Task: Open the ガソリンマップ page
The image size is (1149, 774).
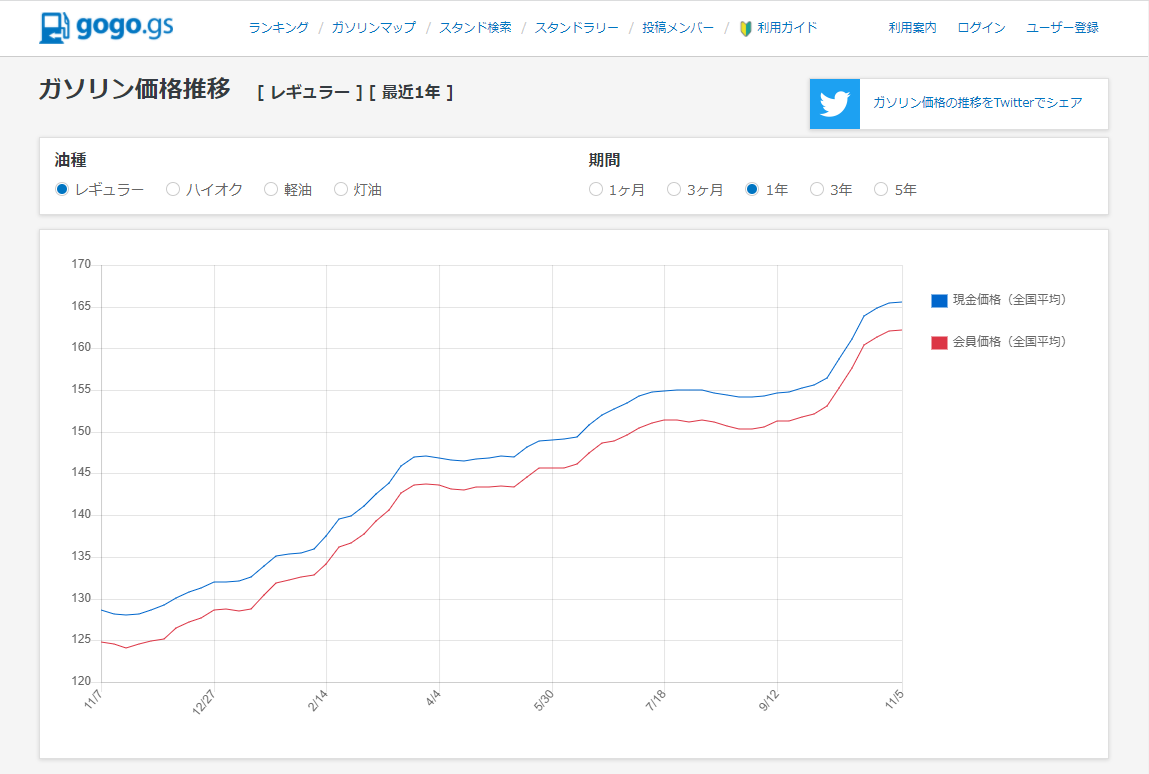Action: click(x=374, y=28)
